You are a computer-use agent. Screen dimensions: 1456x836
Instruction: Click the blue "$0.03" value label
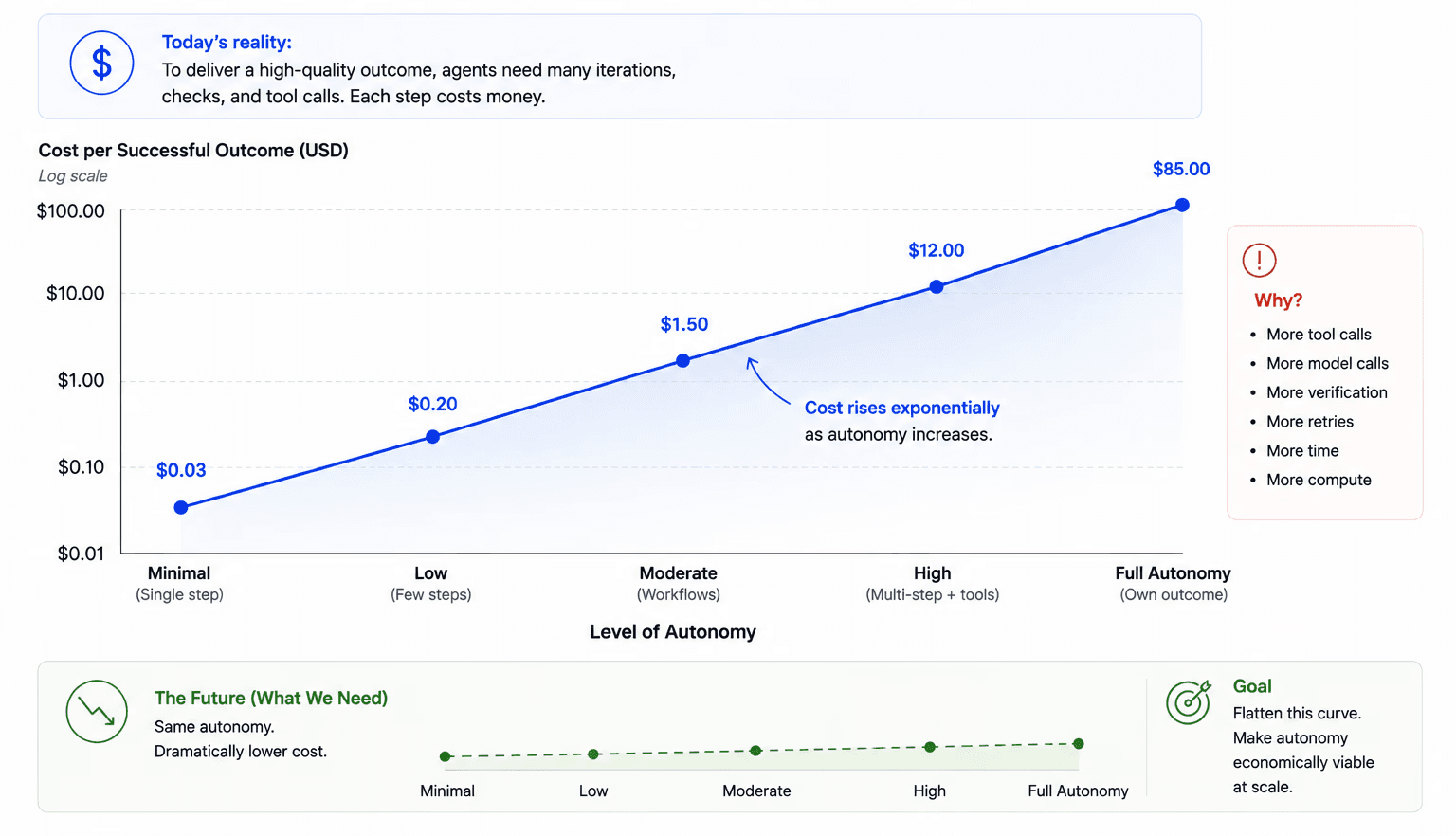click(181, 470)
